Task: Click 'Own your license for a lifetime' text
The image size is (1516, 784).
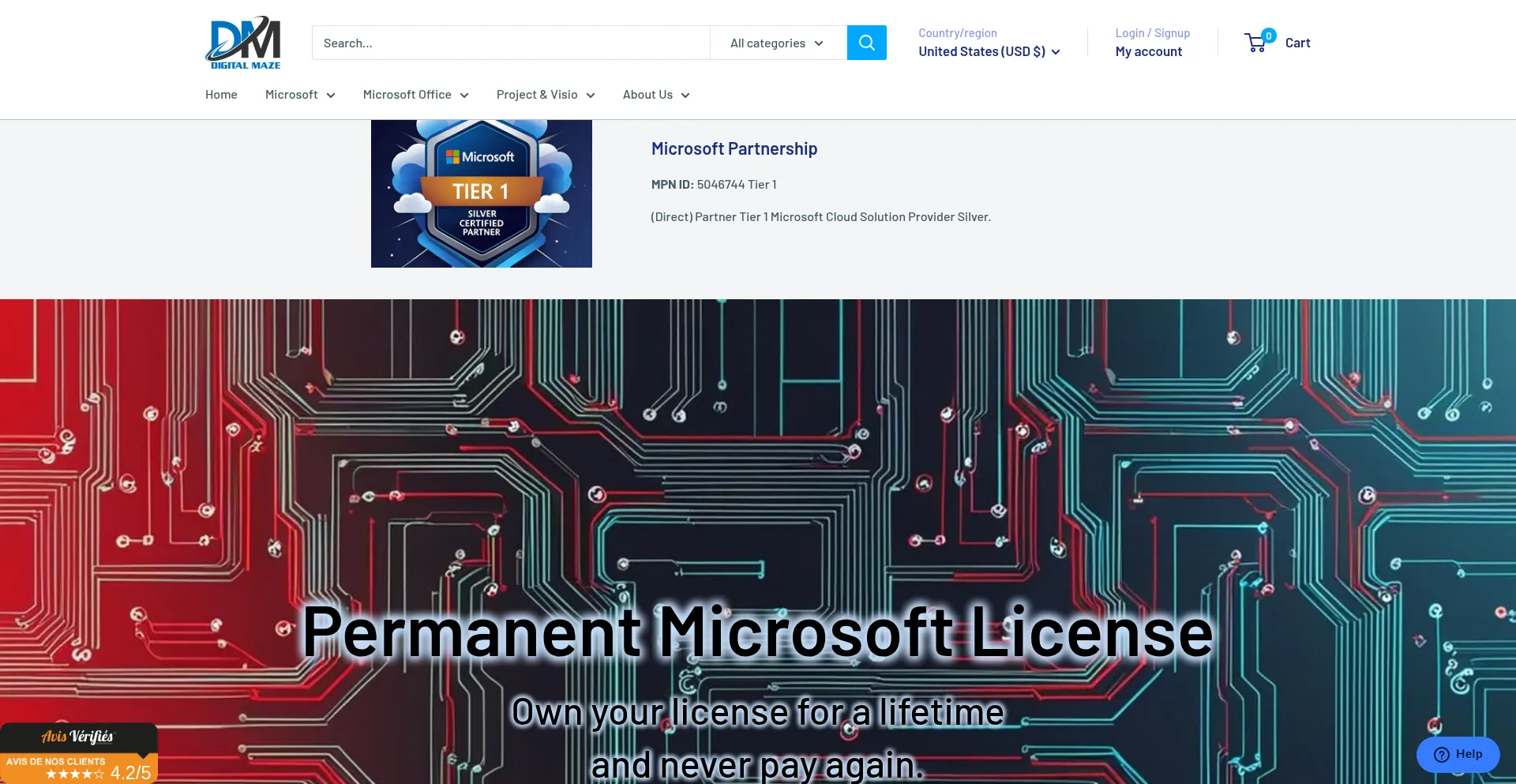Action: pyautogui.click(x=757, y=712)
